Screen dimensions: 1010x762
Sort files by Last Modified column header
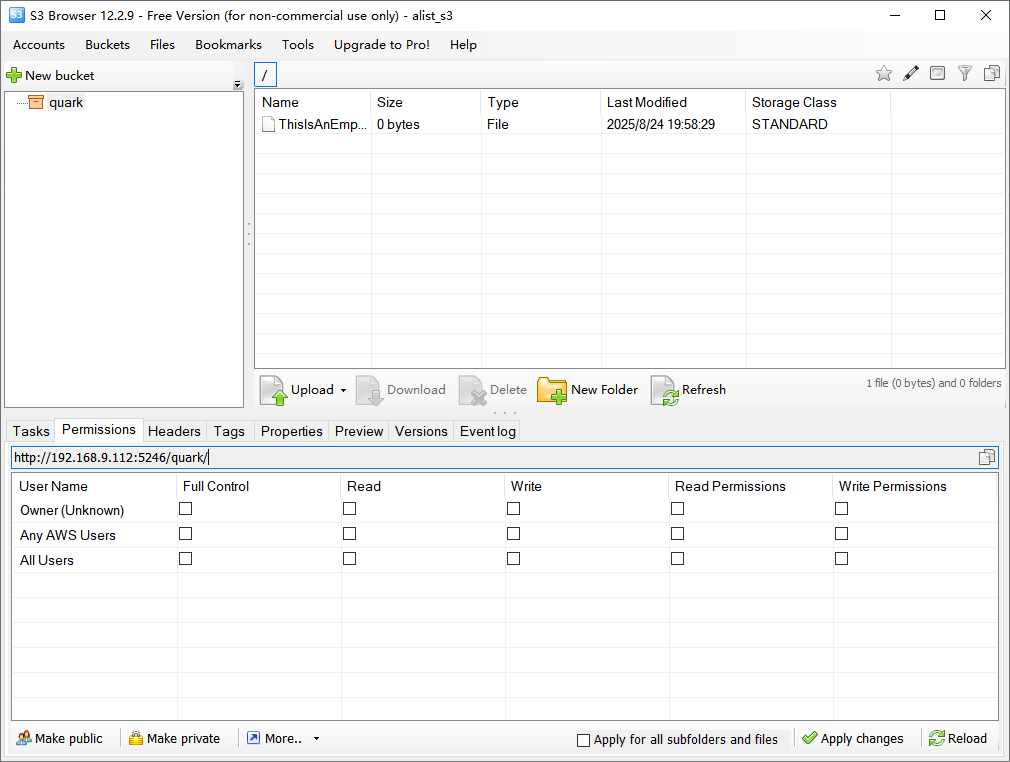[x=672, y=102]
